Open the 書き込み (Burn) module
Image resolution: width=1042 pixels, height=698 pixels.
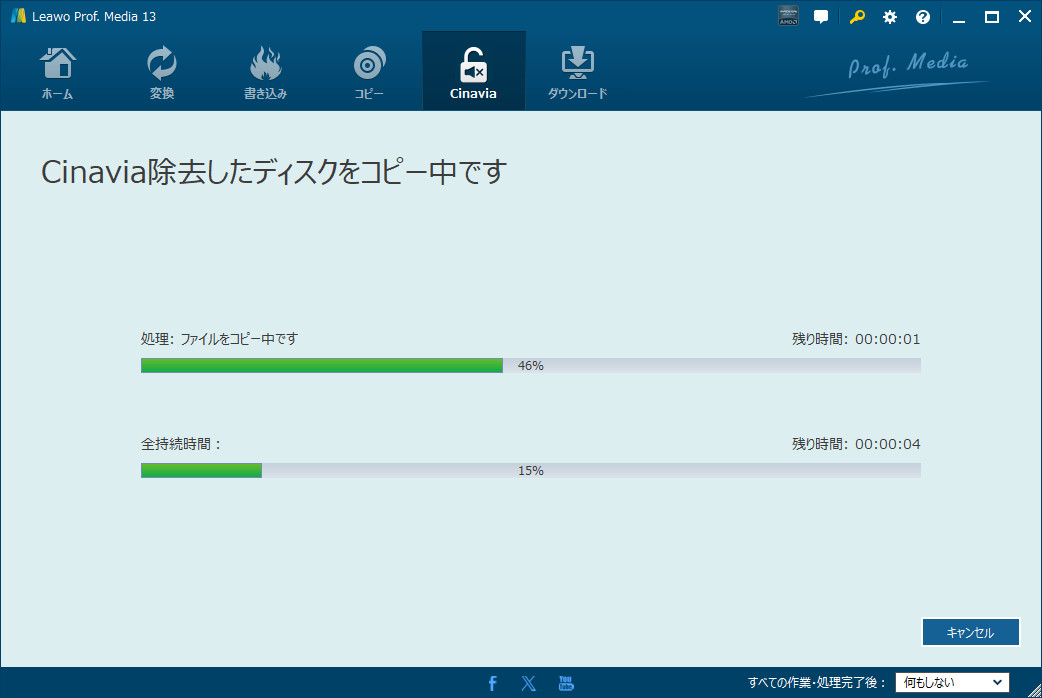point(265,72)
